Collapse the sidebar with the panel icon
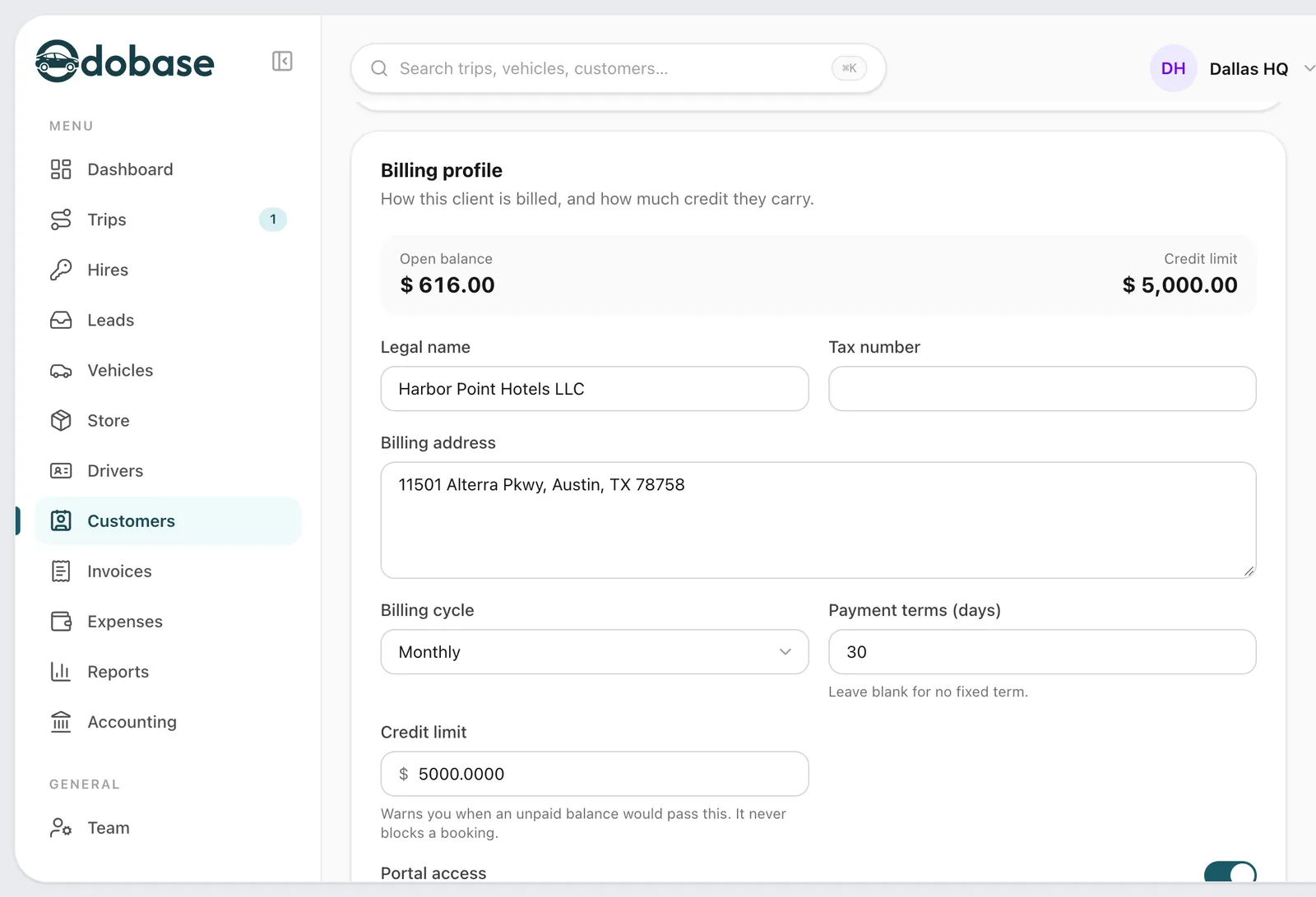Viewport: 1316px width, 897px height. tap(282, 61)
